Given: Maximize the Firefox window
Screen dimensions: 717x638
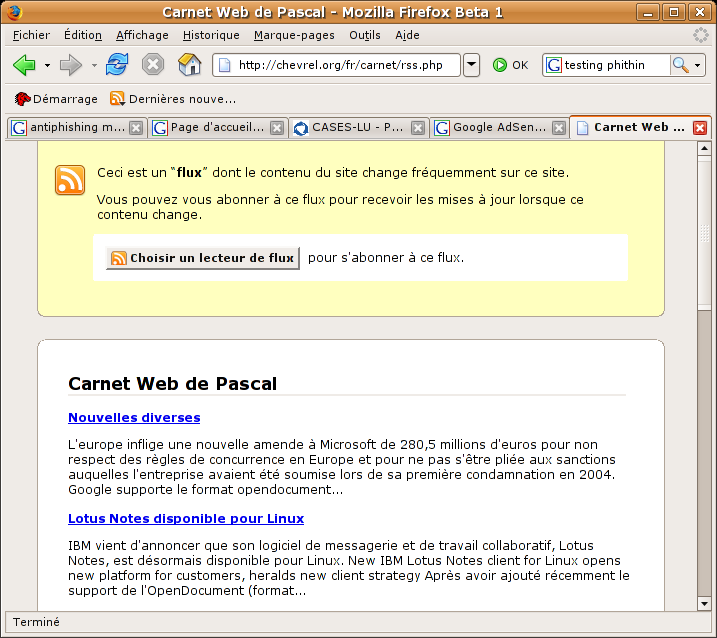Looking at the screenshot, I should (674, 12).
